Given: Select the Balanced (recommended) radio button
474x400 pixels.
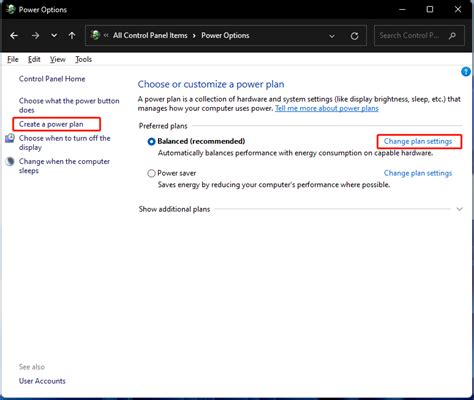Looking at the screenshot, I should [151, 142].
